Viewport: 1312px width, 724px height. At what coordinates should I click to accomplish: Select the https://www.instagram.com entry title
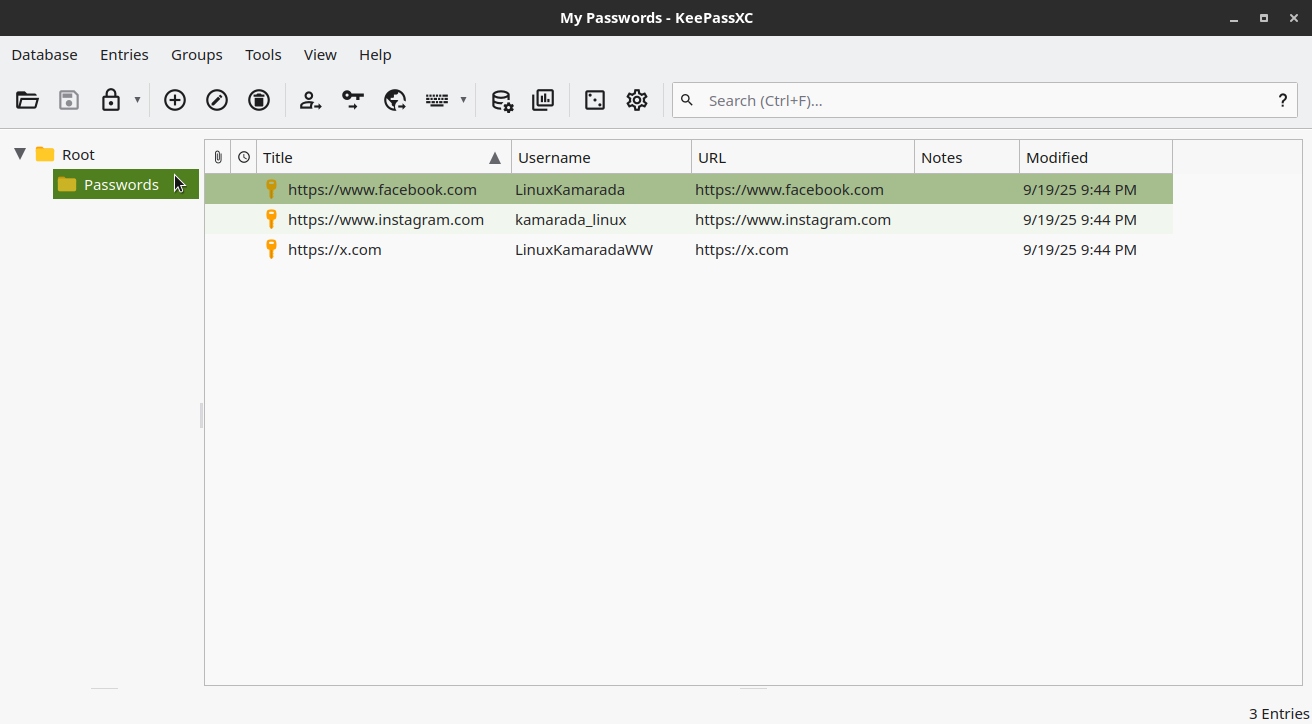[x=386, y=219]
